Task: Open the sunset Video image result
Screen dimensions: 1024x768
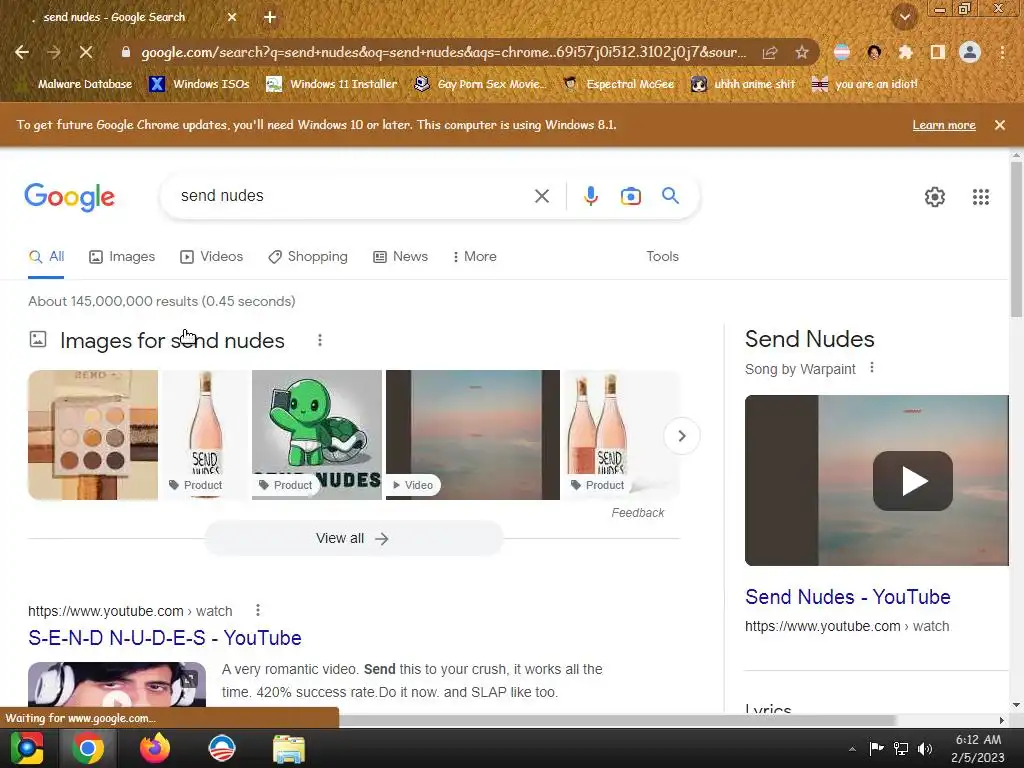Action: click(473, 435)
